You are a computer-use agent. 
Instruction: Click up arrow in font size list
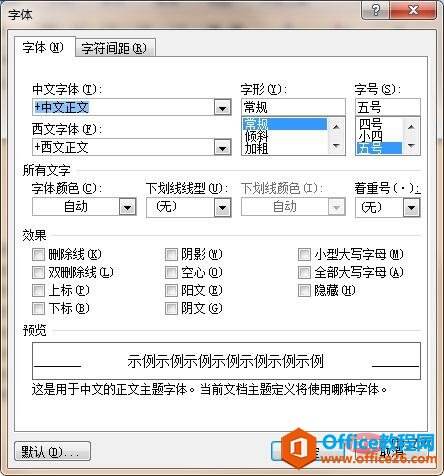click(x=411, y=126)
